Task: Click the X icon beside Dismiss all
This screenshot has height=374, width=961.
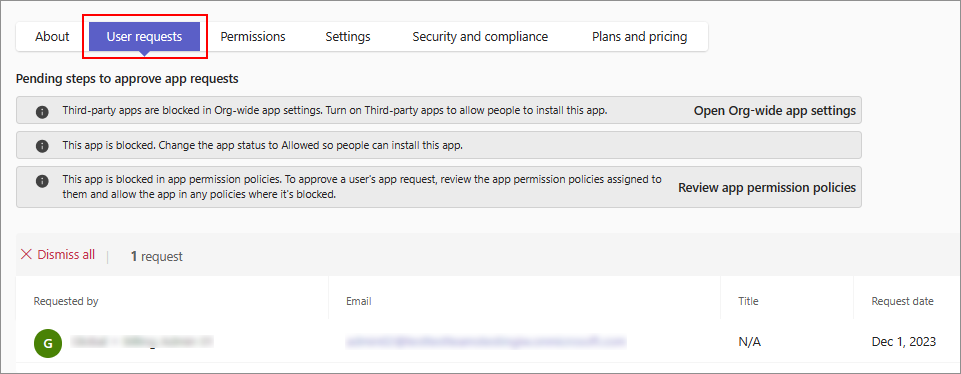Action: 26,254
